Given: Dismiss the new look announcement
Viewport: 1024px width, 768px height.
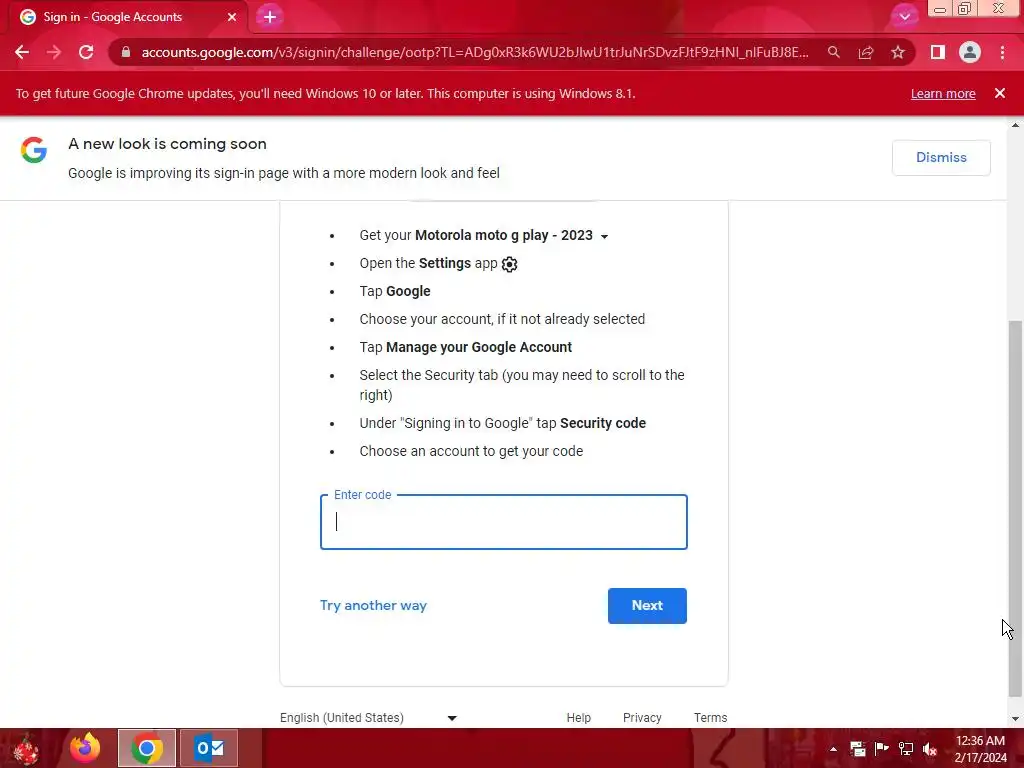Looking at the screenshot, I should (941, 157).
